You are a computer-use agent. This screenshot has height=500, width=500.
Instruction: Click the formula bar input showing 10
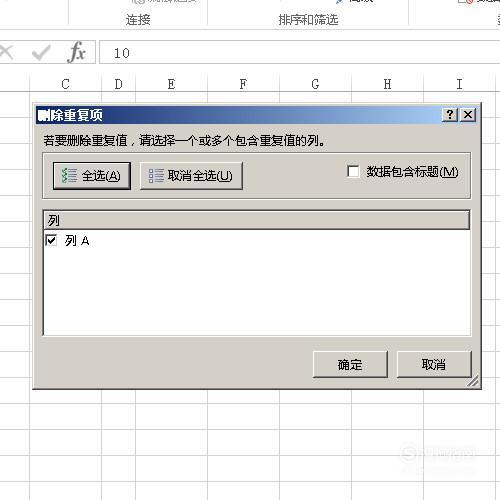[300, 52]
